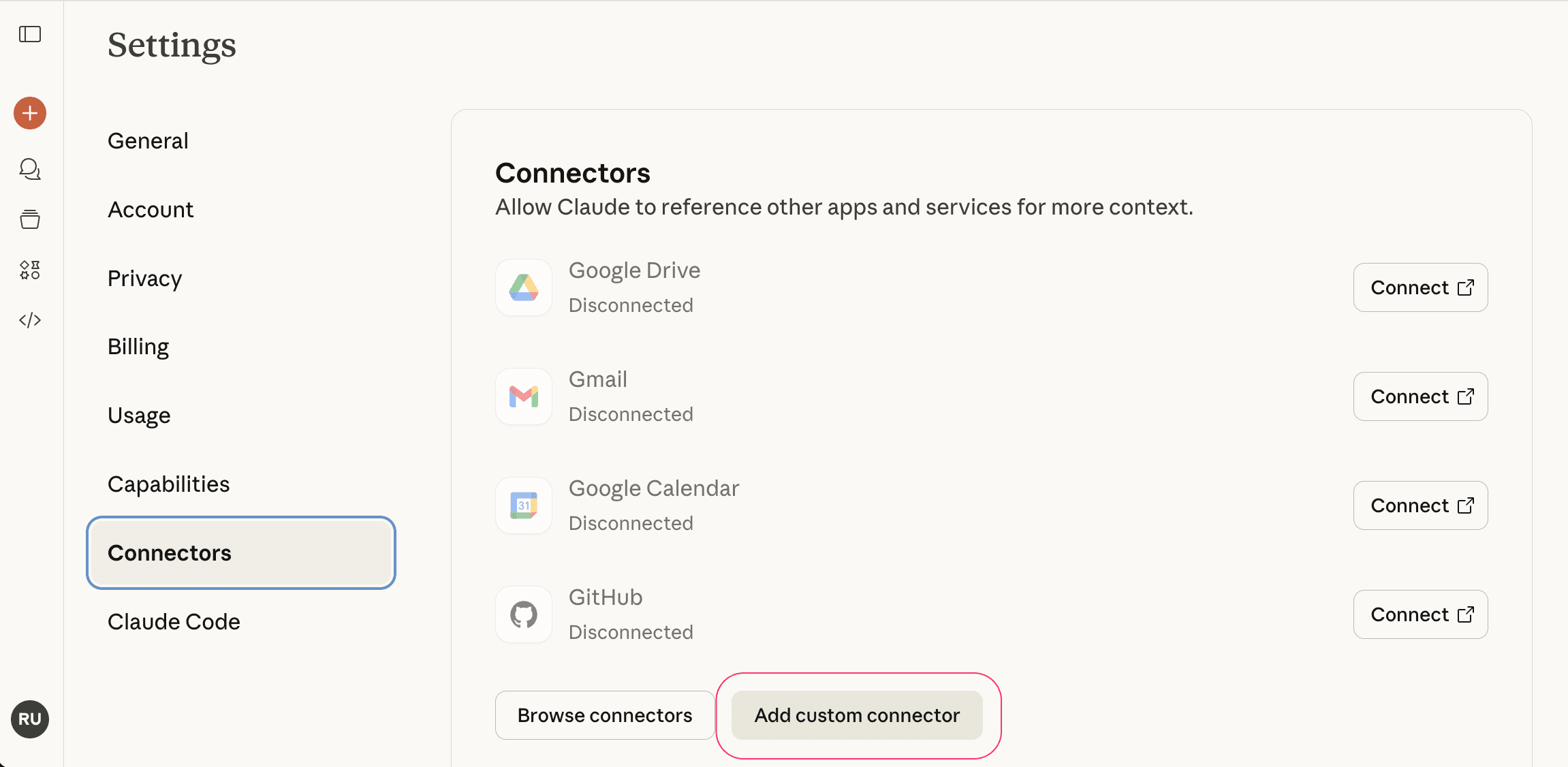
Task: Open the Privacy settings section
Action: click(x=144, y=278)
